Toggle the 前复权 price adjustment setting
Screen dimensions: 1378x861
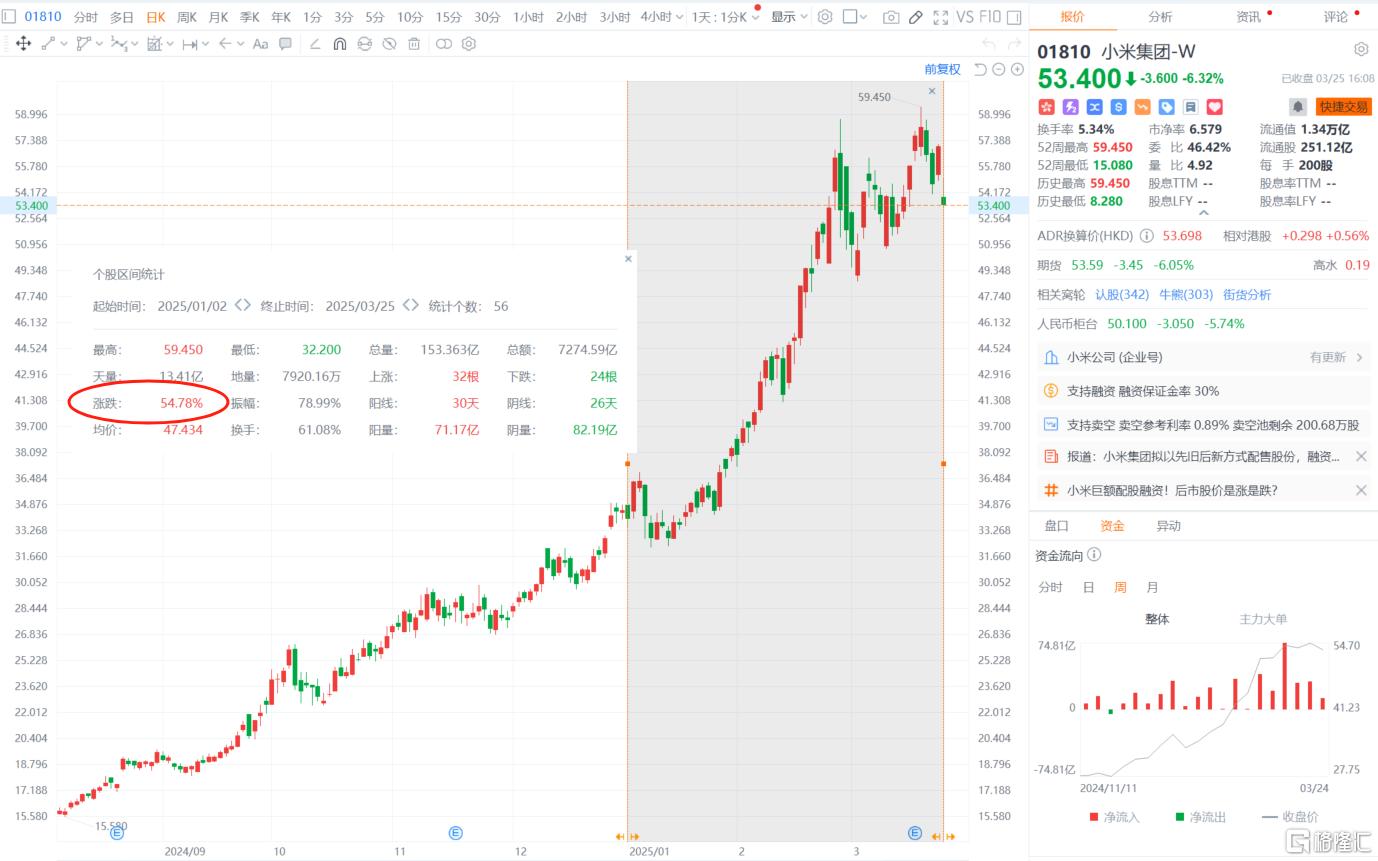942,69
